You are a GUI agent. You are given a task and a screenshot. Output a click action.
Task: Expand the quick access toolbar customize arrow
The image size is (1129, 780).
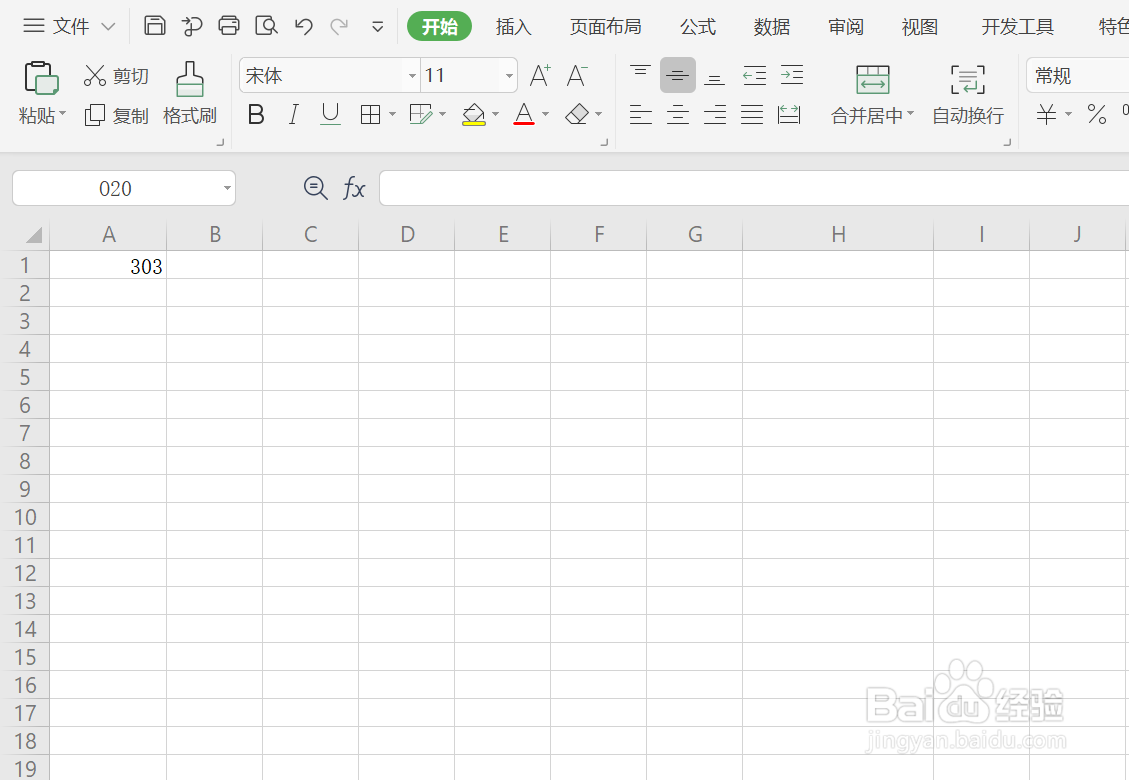377,27
